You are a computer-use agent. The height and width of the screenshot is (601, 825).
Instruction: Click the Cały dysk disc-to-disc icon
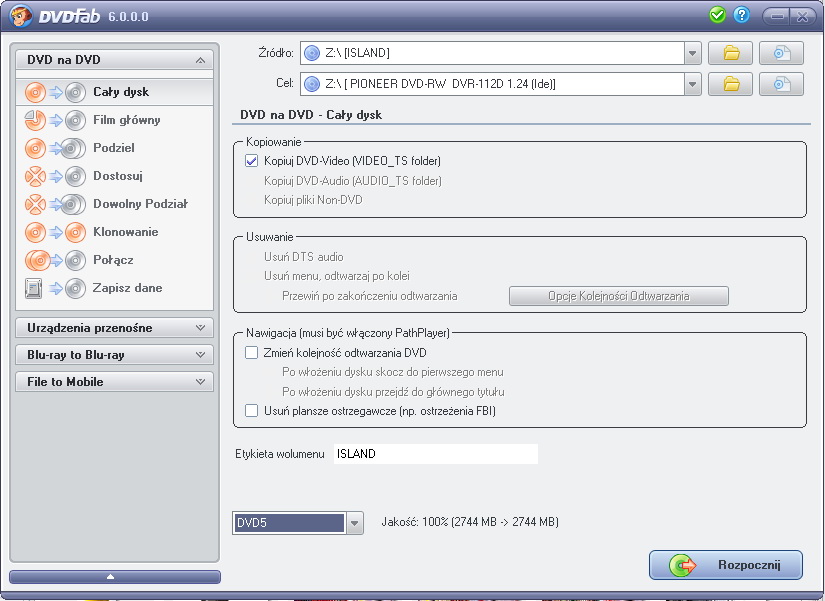[55, 92]
